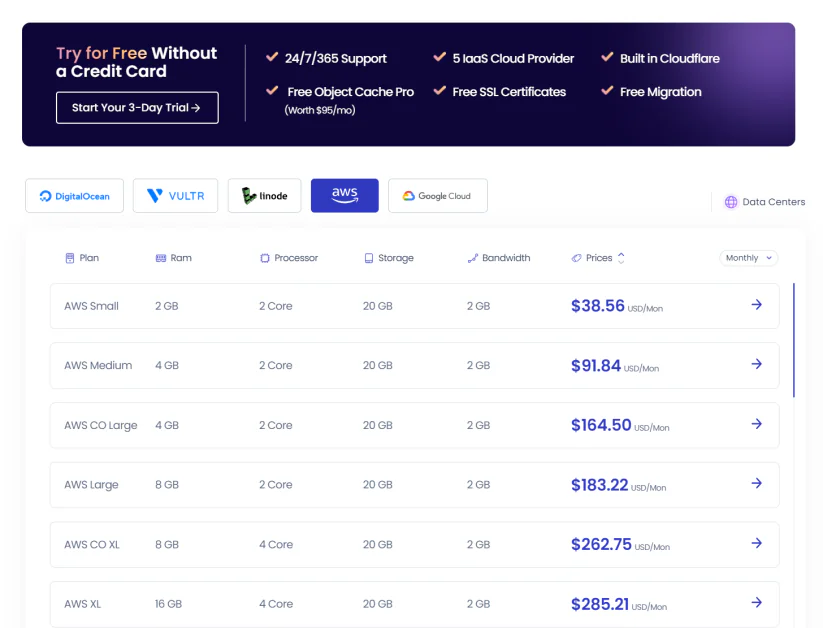Click the arrow icon on AWS XL row
The width and height of the screenshot is (823, 628).
756,603
